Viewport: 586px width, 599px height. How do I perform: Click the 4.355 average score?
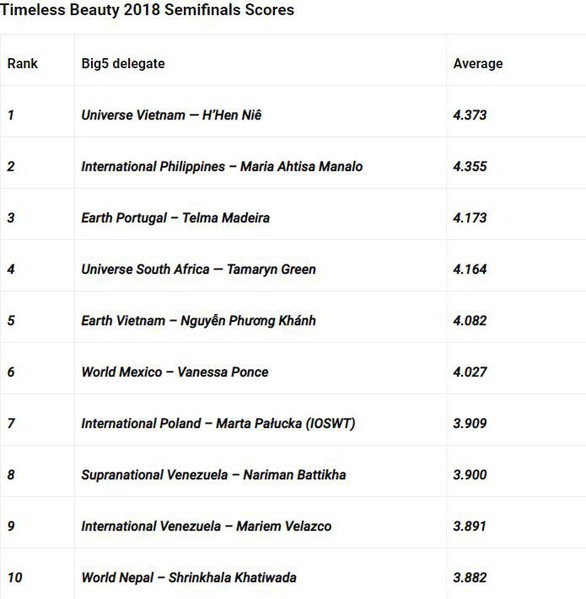click(470, 167)
